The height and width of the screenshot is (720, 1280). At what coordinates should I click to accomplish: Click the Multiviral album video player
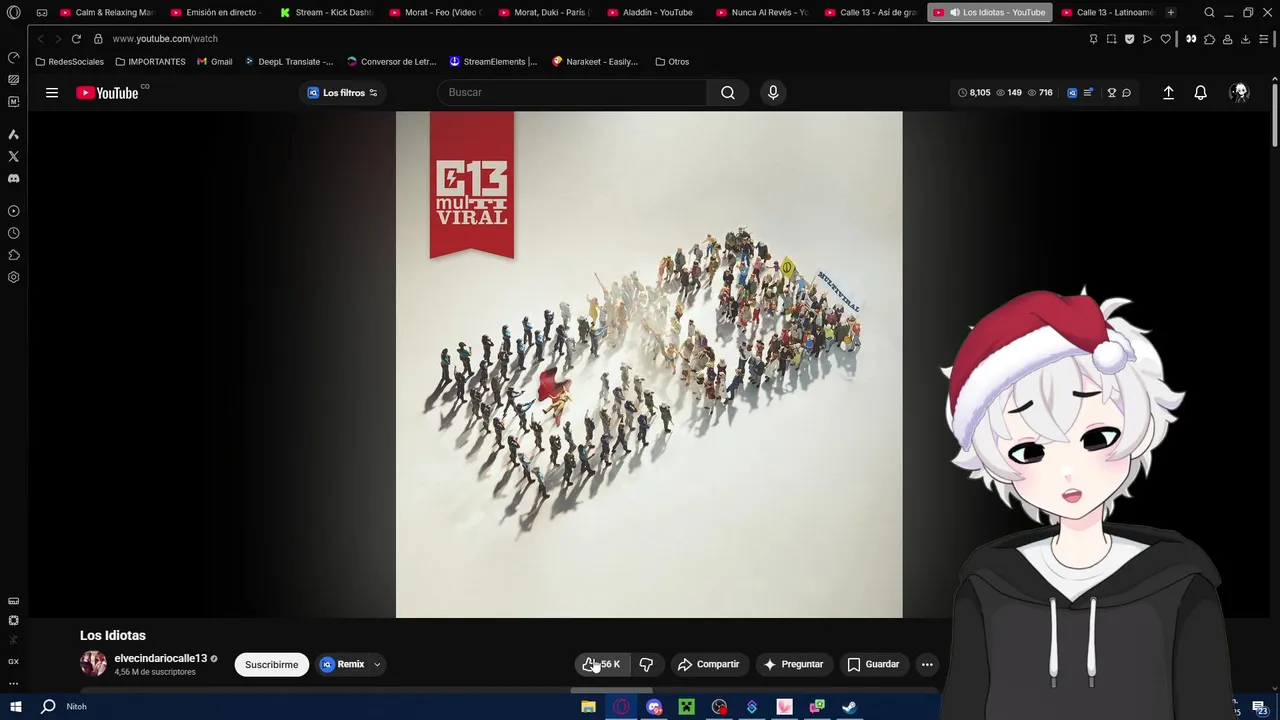(649, 364)
